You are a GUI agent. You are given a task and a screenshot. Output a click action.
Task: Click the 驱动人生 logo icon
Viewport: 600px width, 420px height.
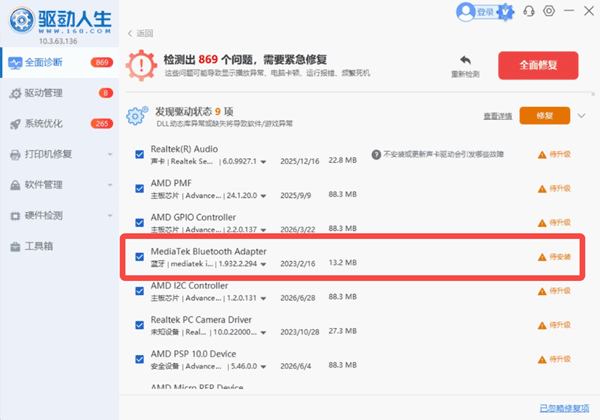point(22,20)
